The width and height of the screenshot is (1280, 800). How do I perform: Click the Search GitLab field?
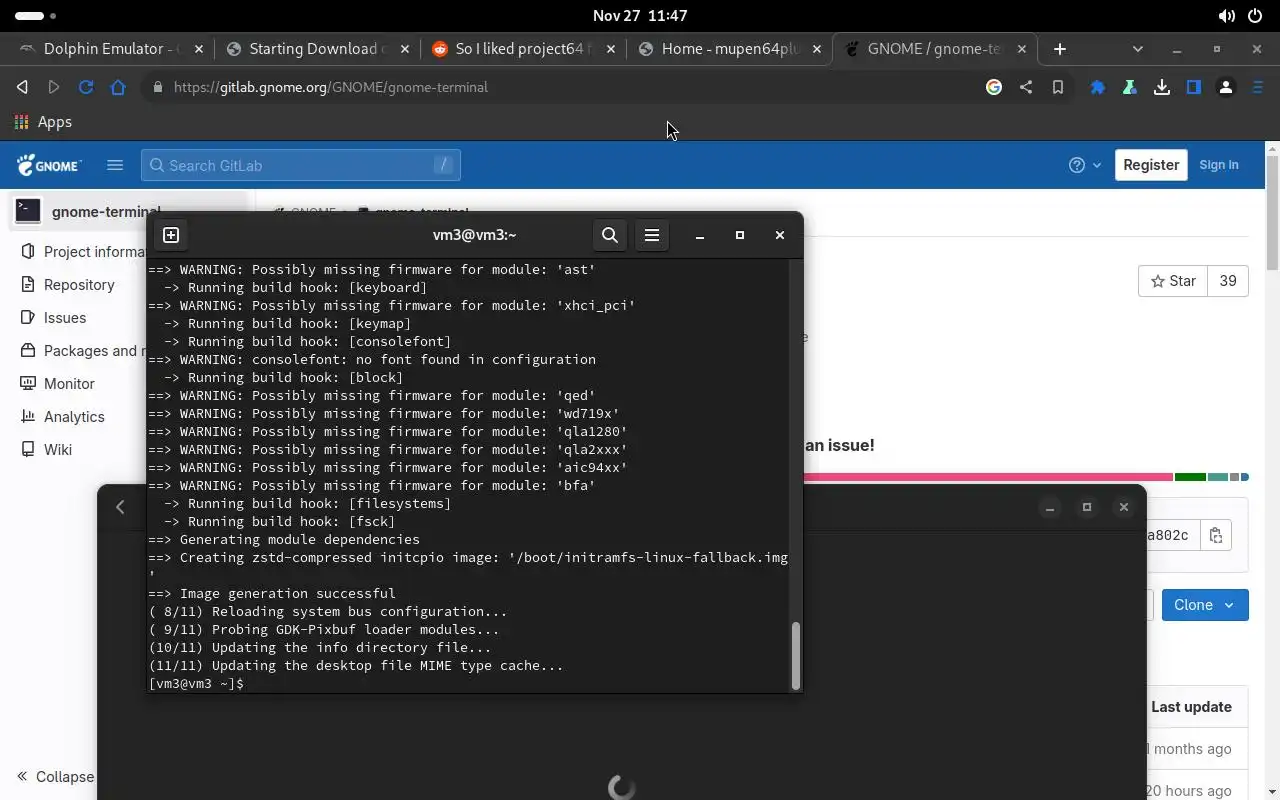click(x=301, y=165)
